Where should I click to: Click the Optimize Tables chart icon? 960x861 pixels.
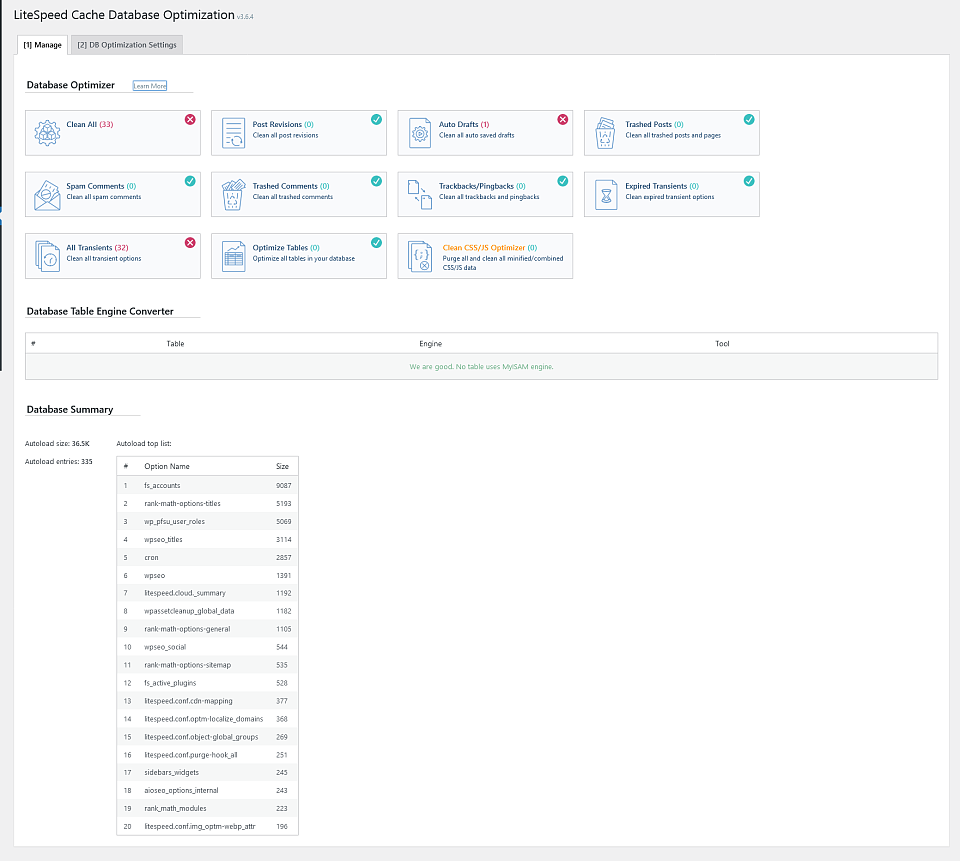[x=233, y=256]
